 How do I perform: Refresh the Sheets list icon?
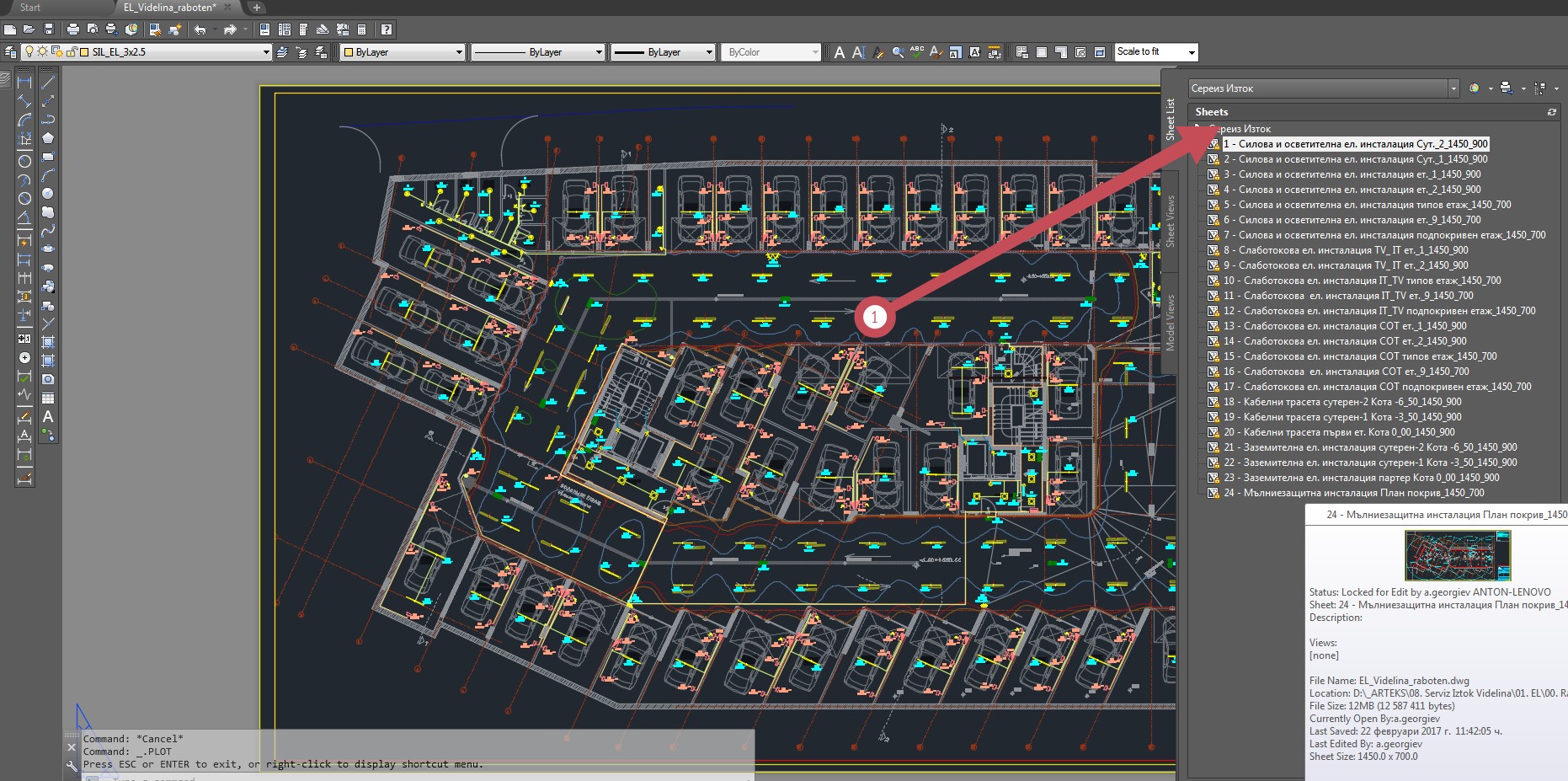tap(1551, 112)
